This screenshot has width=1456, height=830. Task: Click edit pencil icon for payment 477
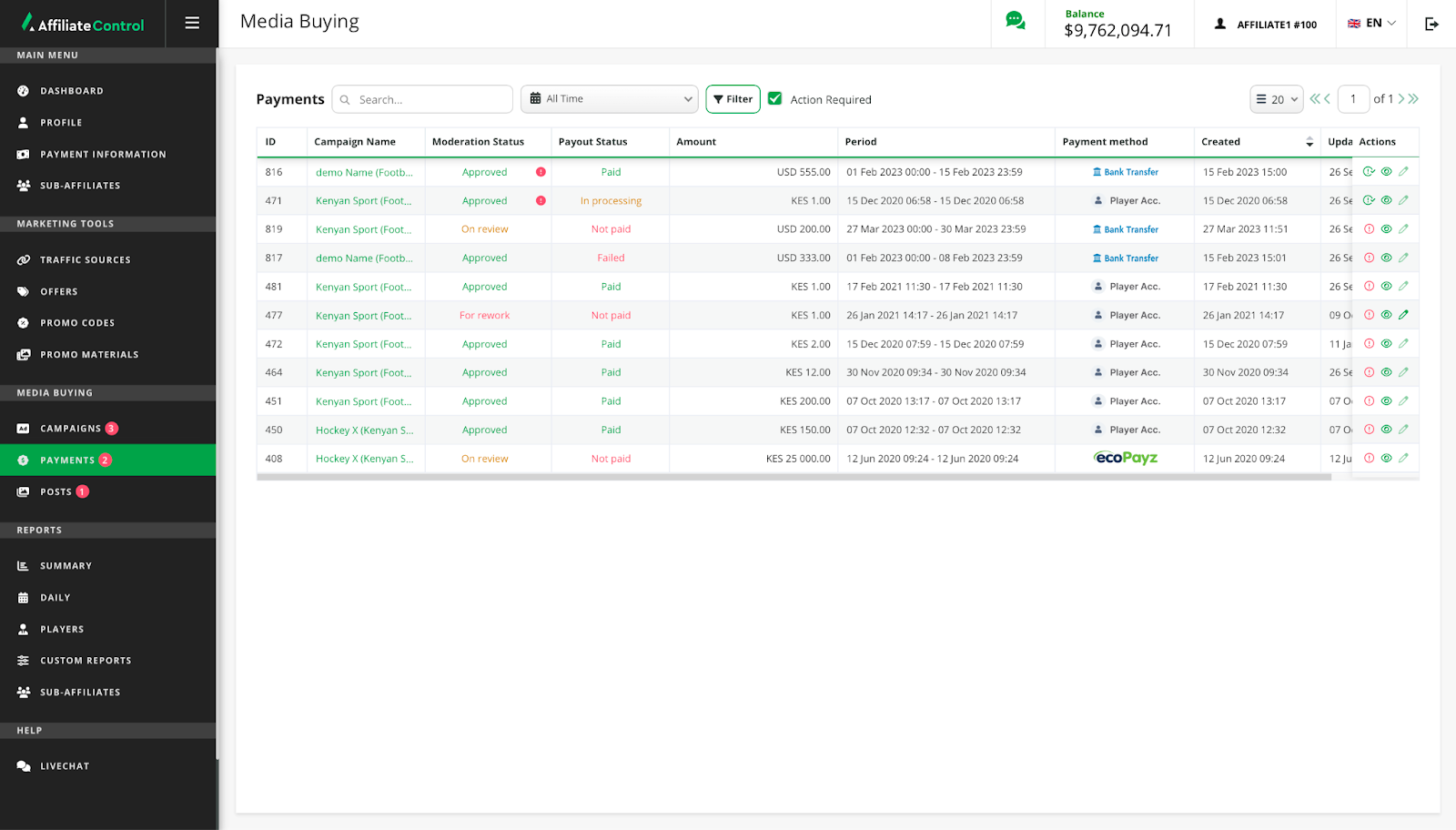click(x=1403, y=315)
